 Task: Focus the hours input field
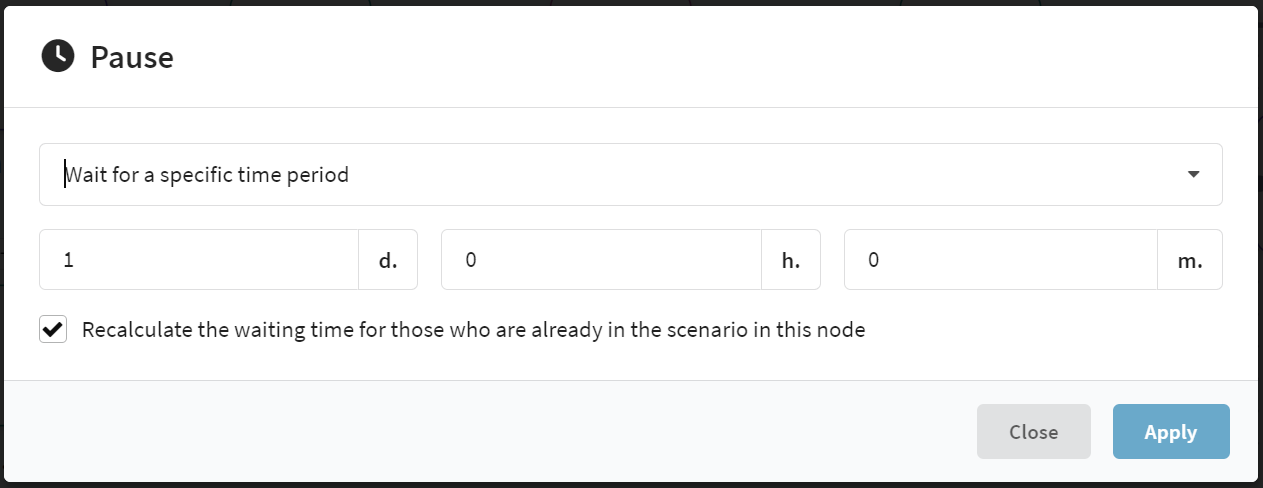601,260
